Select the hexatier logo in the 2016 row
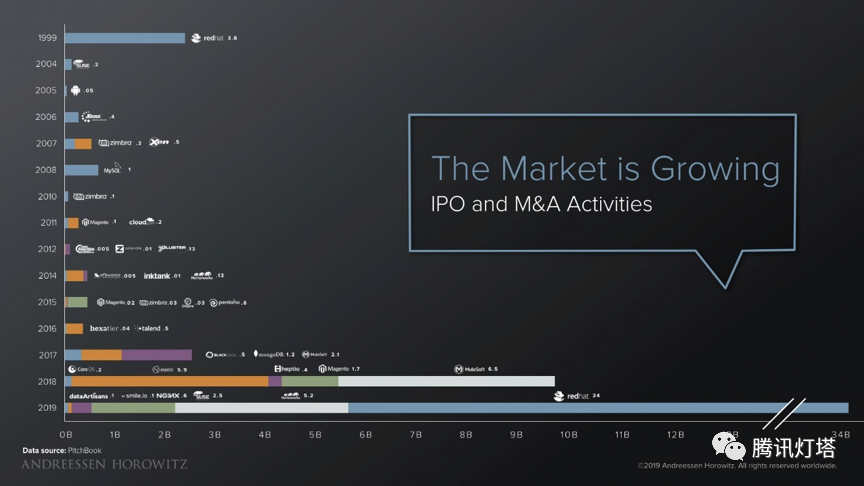Viewport: 864px width, 486px height. point(104,328)
